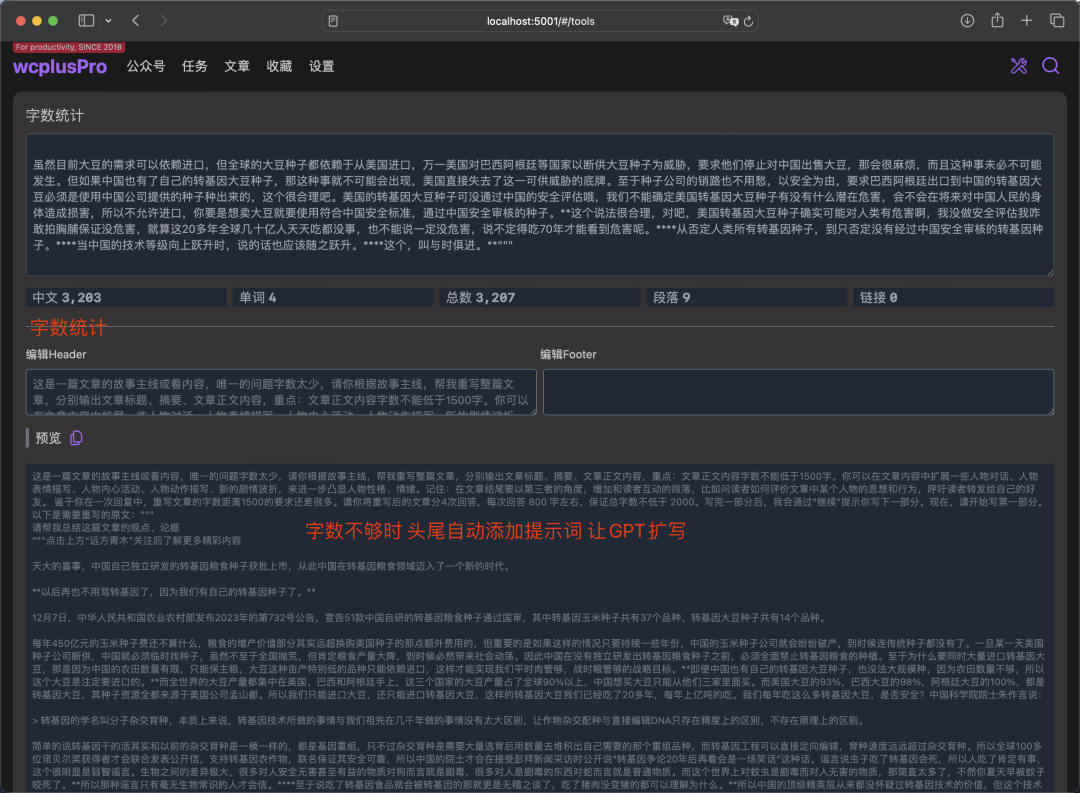Click into the 编辑Header text area

pyautogui.click(x=281, y=392)
